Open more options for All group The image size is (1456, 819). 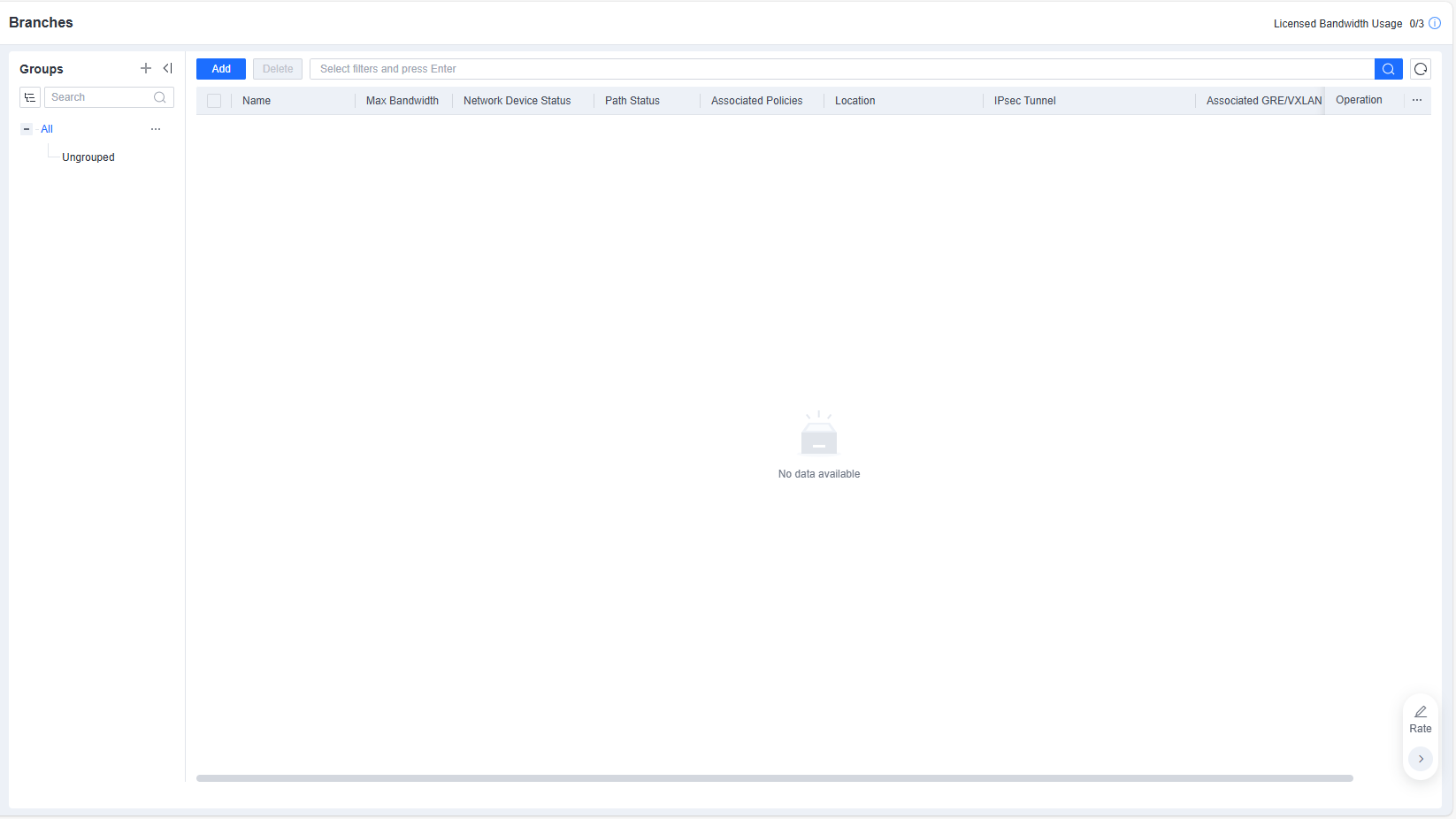pos(156,129)
